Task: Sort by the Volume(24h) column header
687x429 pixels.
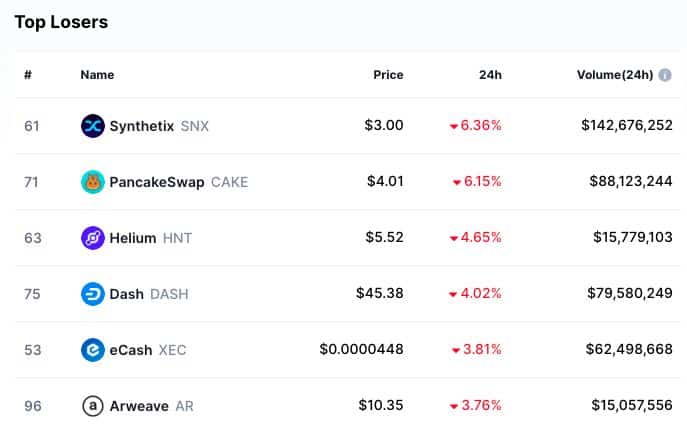Action: [614, 75]
